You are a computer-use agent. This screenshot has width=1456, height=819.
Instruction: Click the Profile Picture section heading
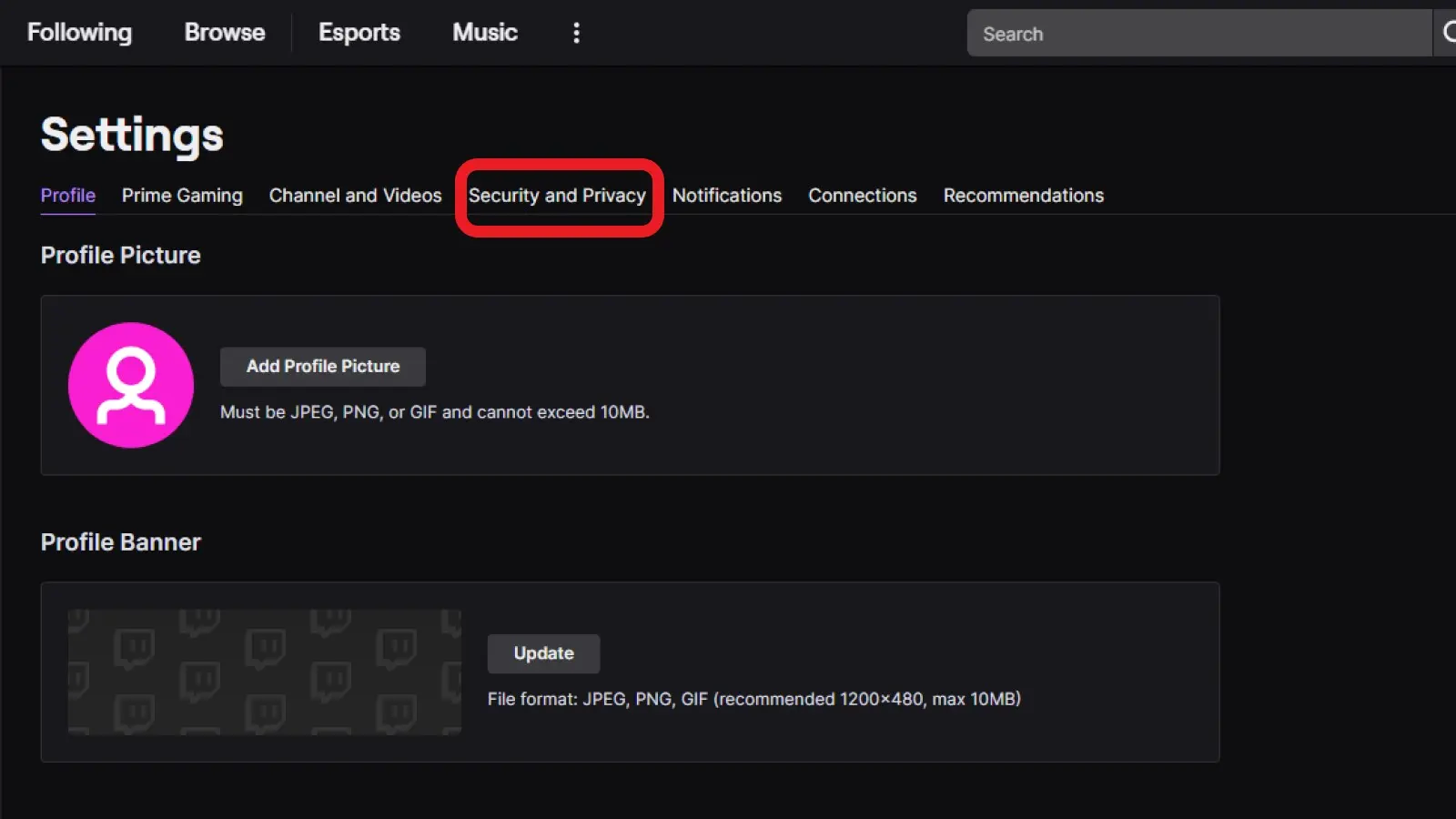pos(120,256)
